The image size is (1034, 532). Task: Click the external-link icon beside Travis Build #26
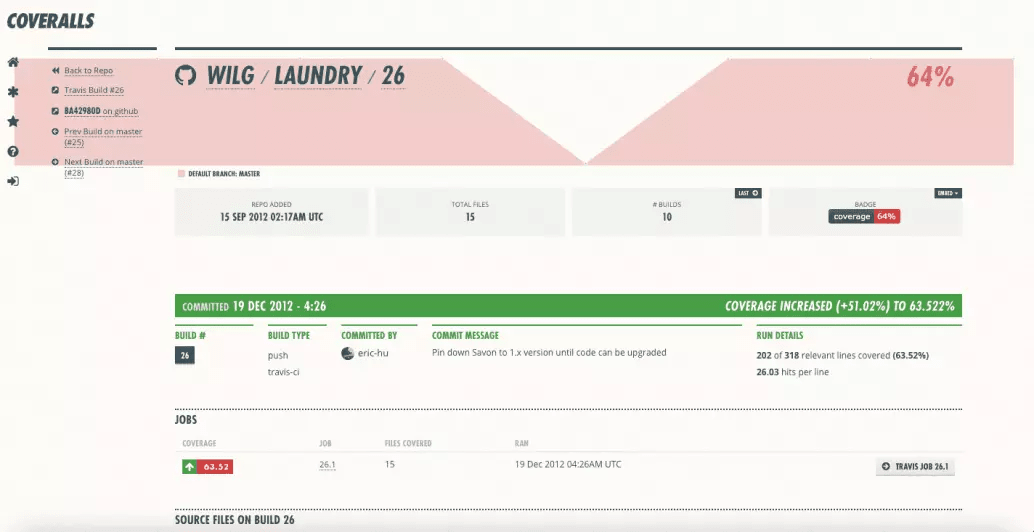click(x=55, y=90)
